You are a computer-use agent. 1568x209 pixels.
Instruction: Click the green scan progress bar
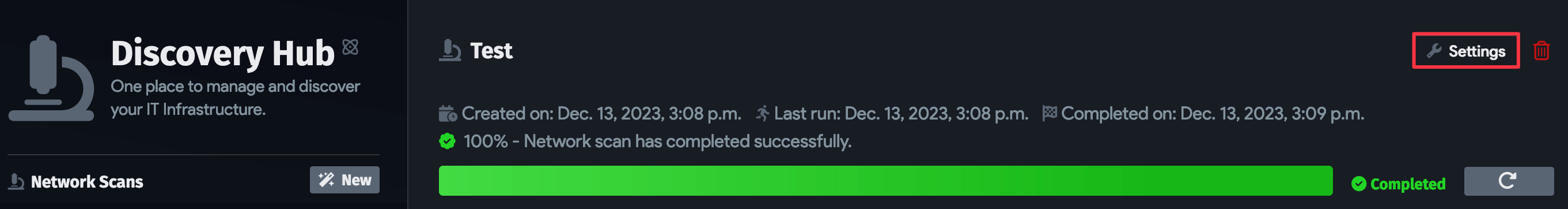885,181
